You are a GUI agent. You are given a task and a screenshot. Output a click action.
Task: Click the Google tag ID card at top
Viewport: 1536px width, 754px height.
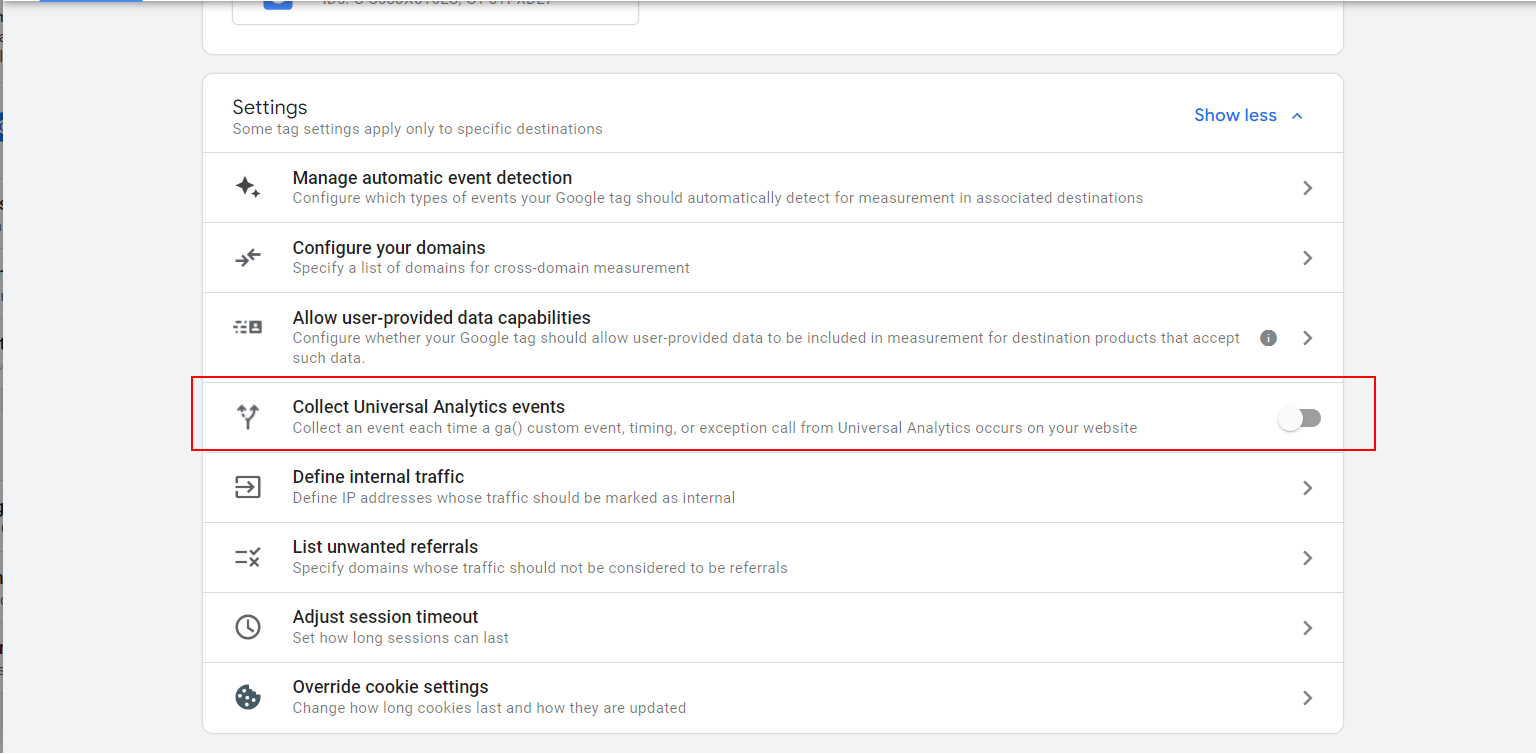click(435, 10)
